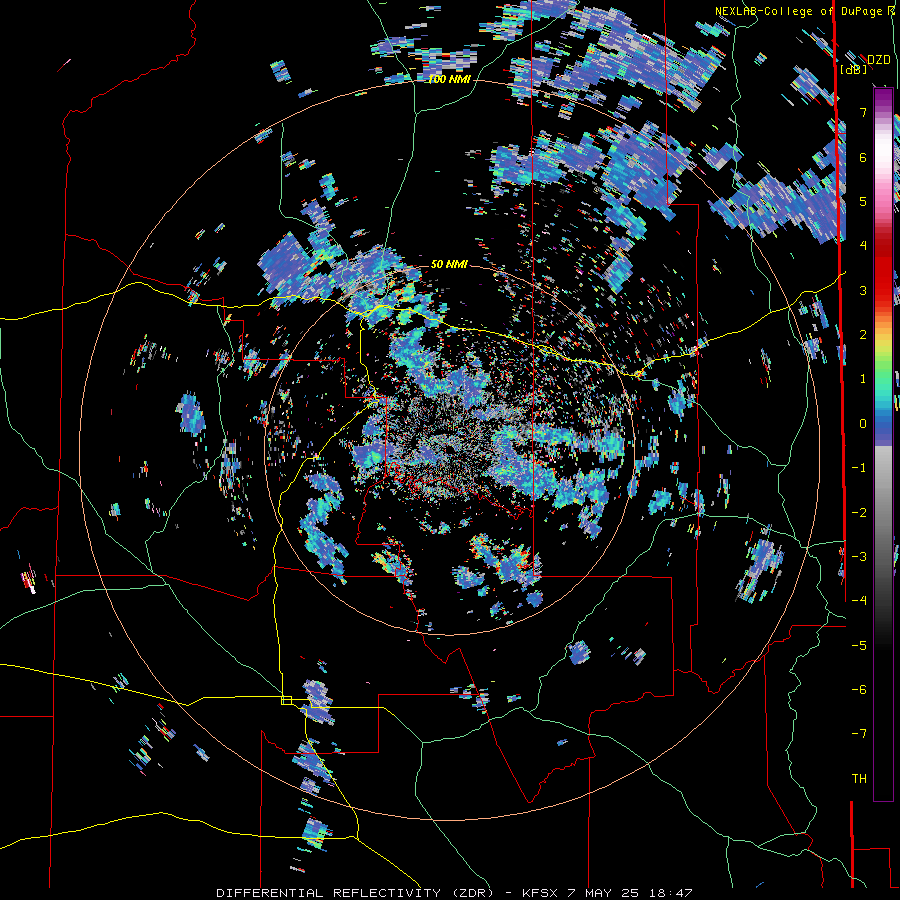Click the positive "5" scale value

pos(863,201)
